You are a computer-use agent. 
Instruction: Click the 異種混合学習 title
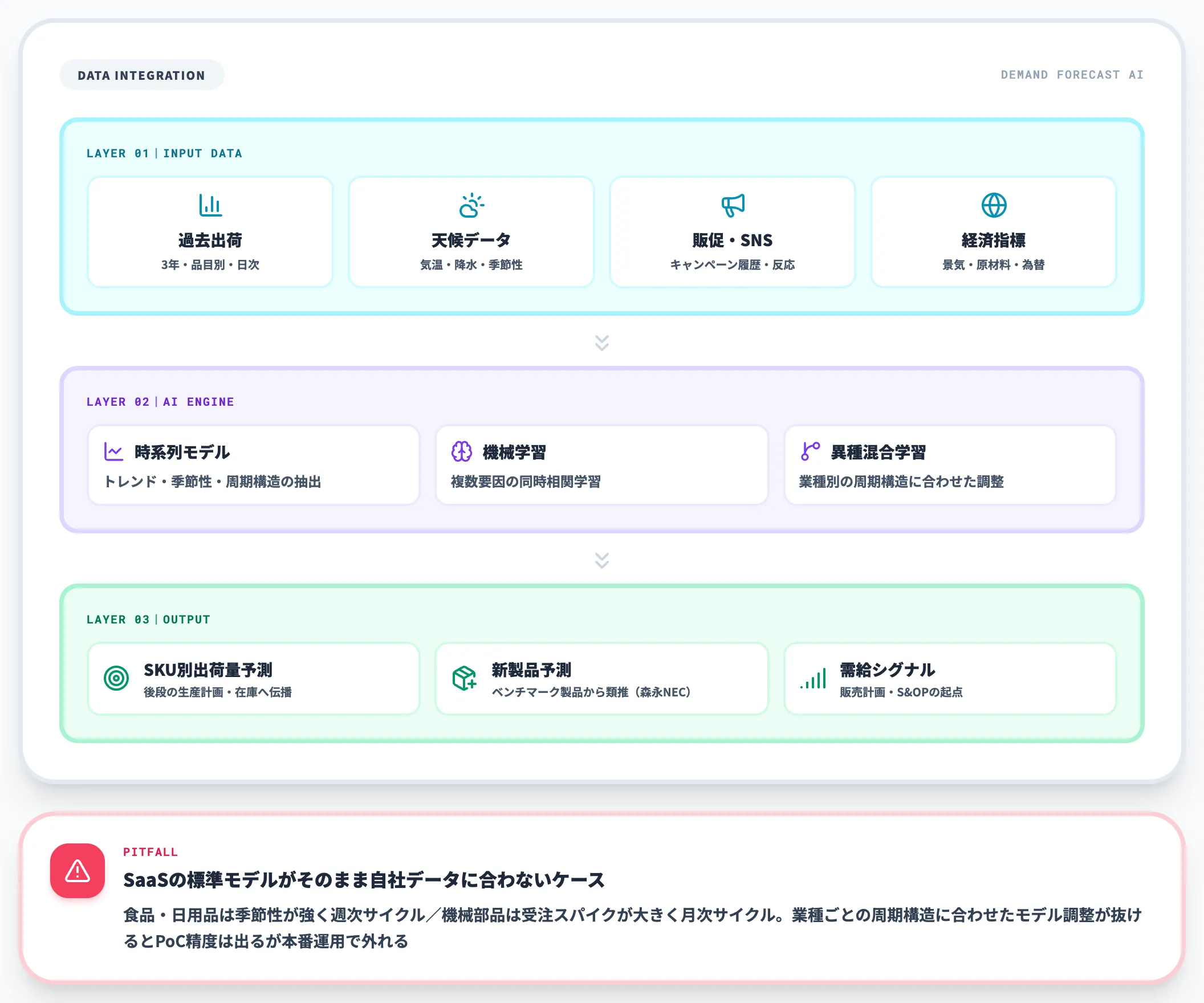(x=878, y=452)
